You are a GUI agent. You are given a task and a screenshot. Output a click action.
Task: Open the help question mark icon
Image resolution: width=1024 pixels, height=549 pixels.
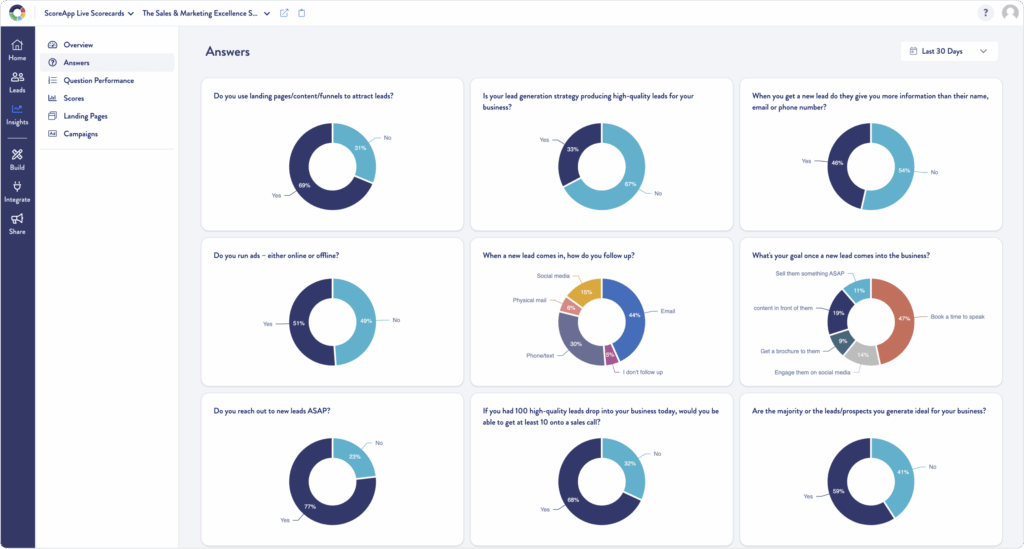tap(985, 13)
